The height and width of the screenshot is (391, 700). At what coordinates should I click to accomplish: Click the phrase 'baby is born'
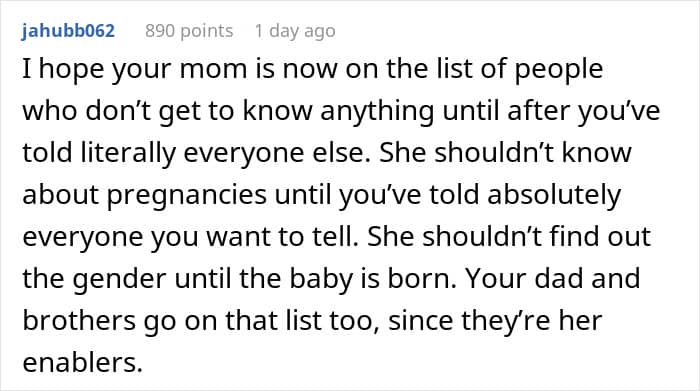pos(373,279)
